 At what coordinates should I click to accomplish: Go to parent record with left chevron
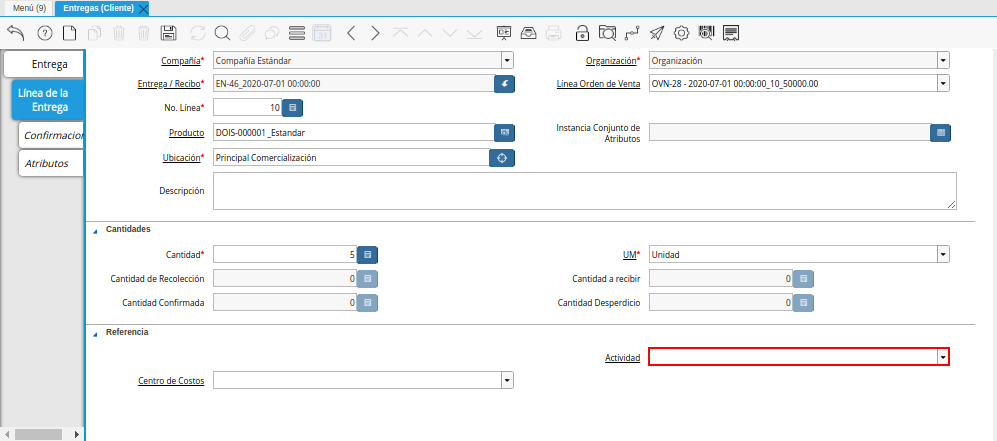pos(350,33)
